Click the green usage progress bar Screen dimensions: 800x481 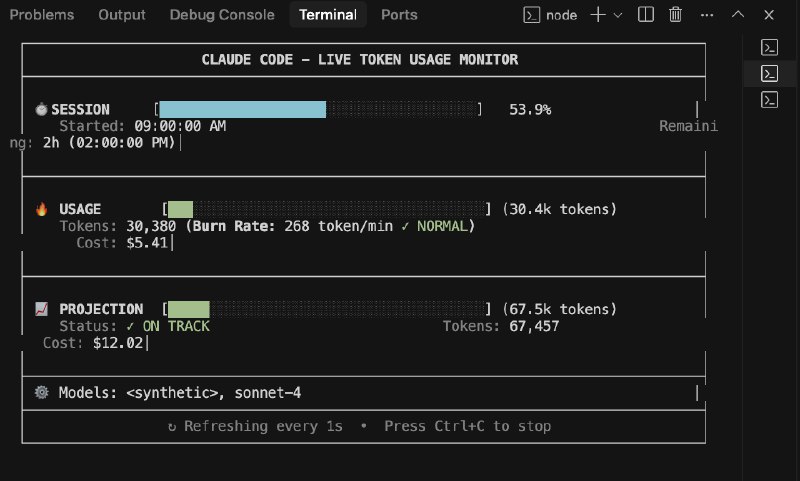[x=181, y=209]
